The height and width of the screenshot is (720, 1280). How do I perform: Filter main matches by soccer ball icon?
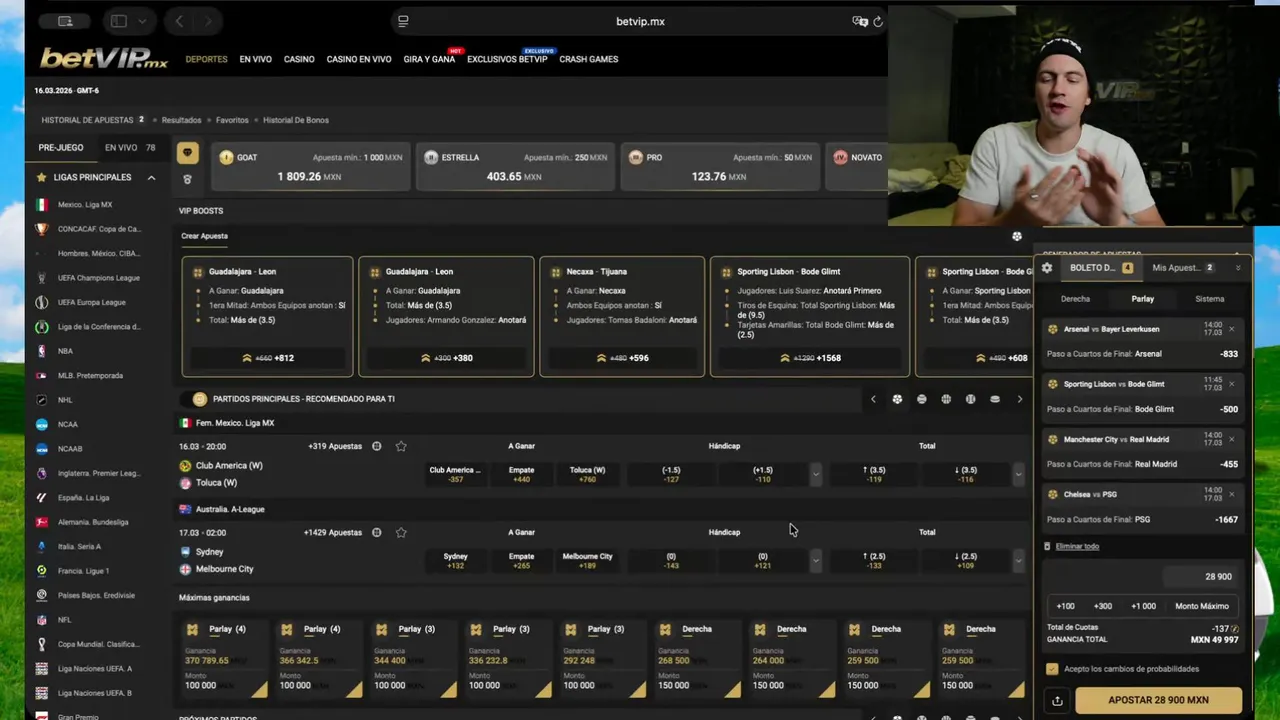(897, 399)
